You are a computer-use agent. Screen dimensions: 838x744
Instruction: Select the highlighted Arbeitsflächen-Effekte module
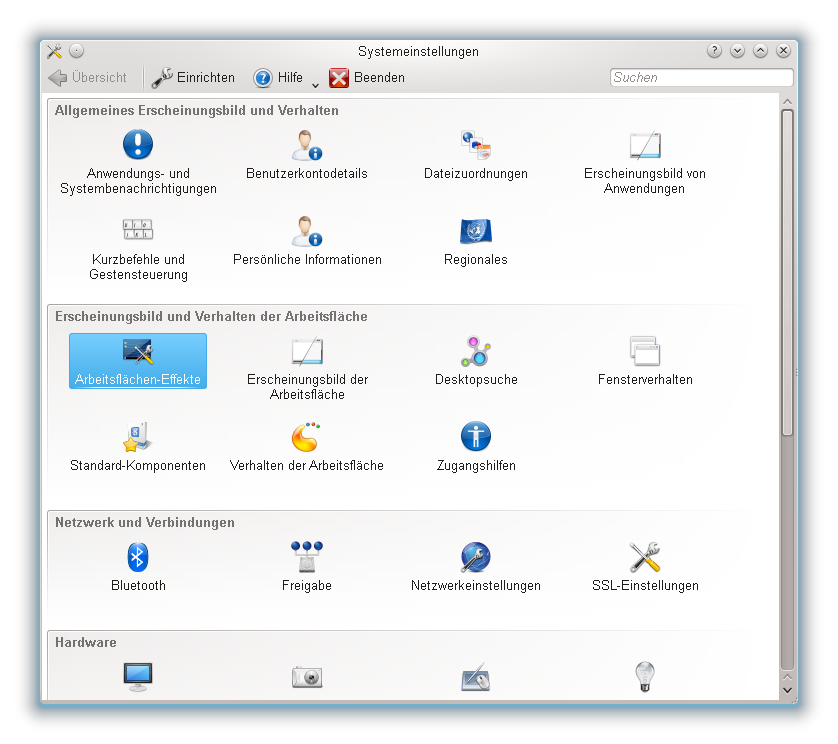pyautogui.click(x=138, y=361)
